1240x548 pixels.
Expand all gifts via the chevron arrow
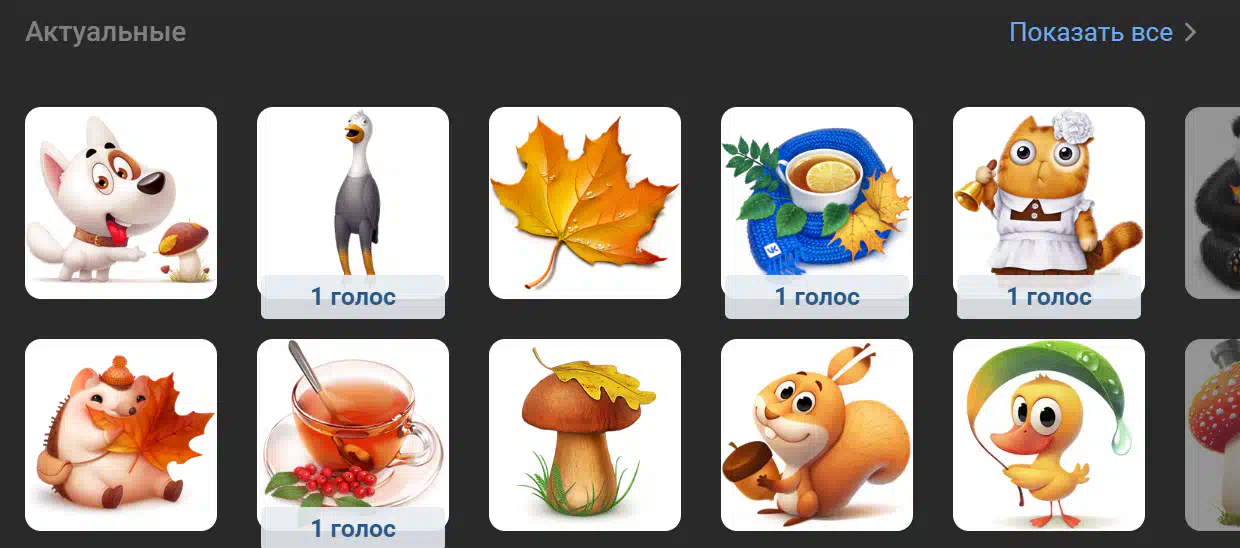(x=1190, y=32)
